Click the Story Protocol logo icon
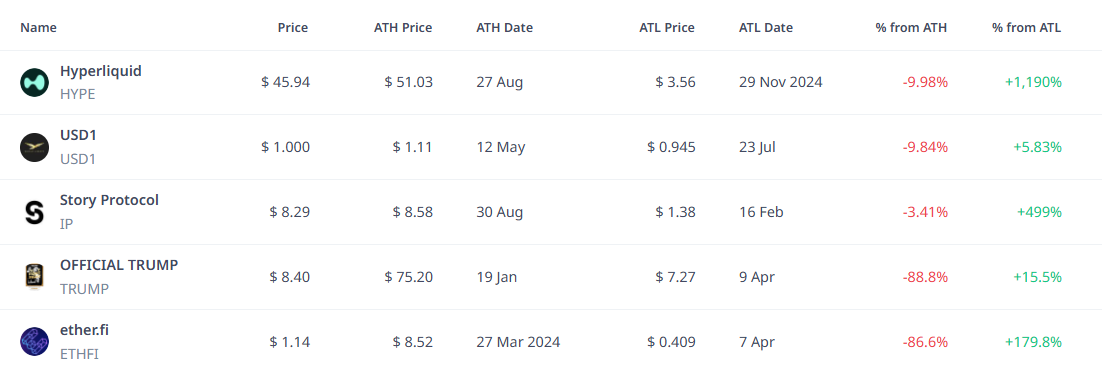This screenshot has height=367, width=1102. (34, 212)
